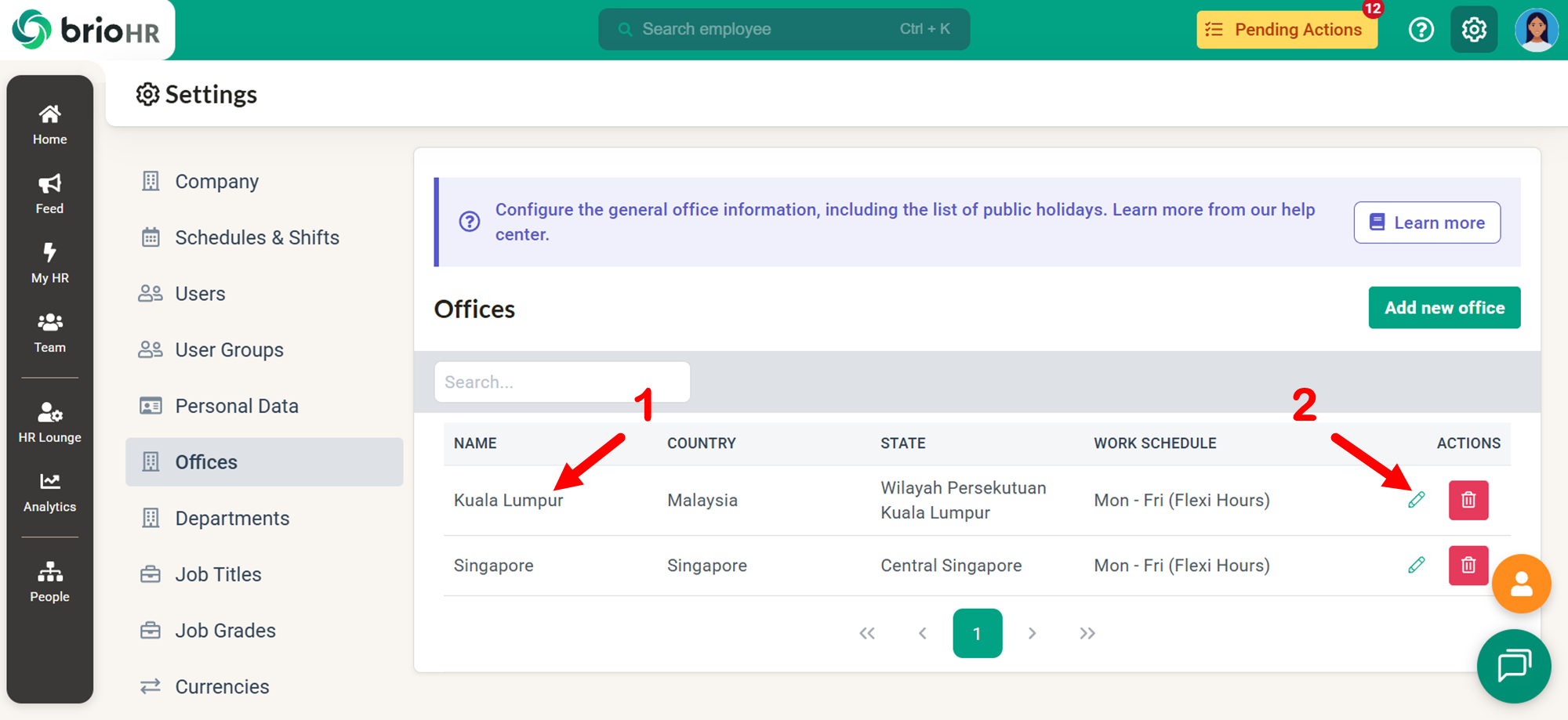Go to the next page arrow
The image size is (1568, 720).
pos(1032,633)
